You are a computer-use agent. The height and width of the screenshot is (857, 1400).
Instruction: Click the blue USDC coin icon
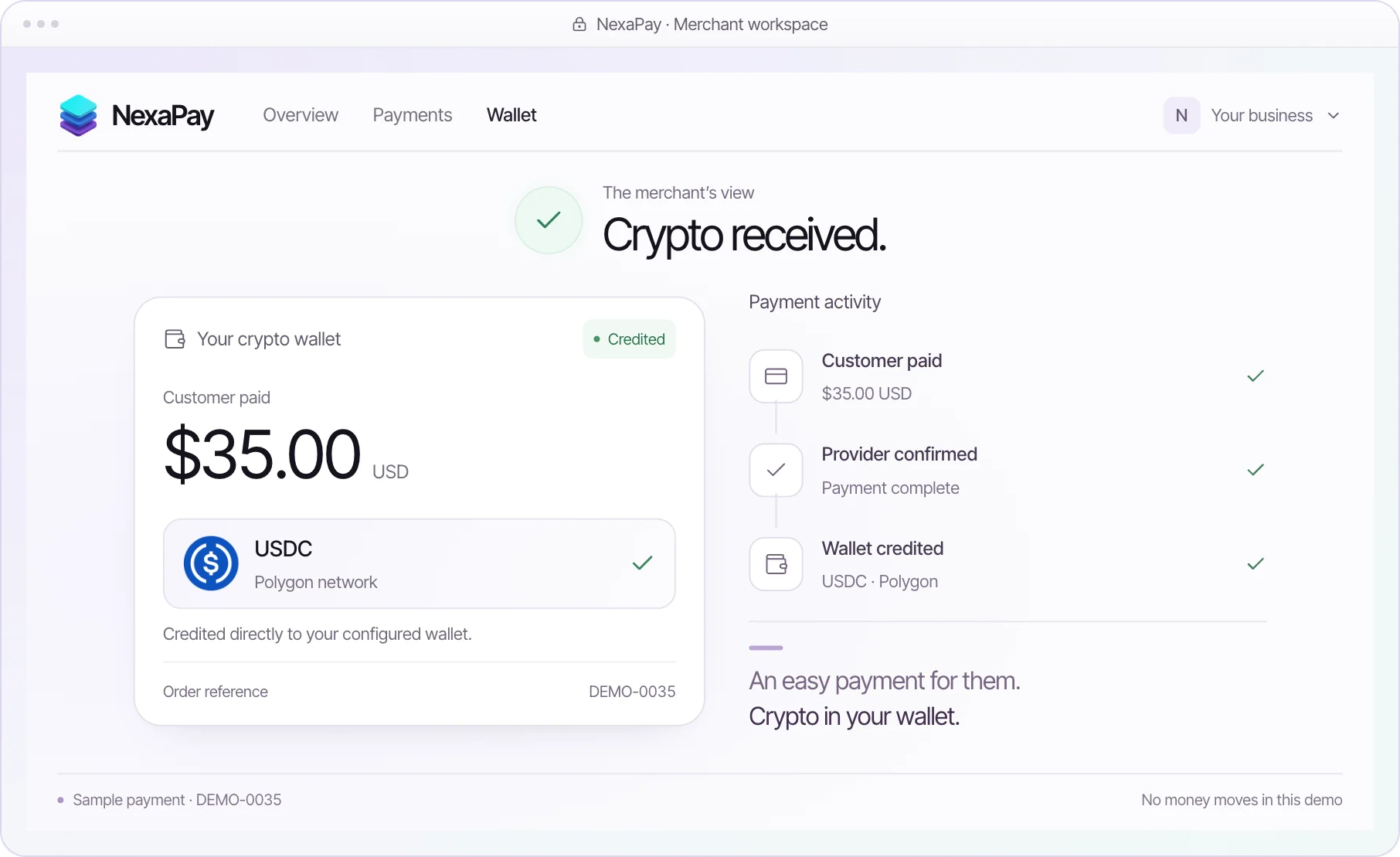coord(211,563)
